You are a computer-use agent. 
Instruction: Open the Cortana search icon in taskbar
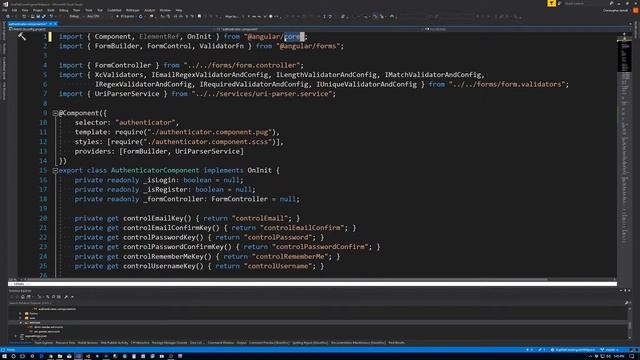click(13, 356)
